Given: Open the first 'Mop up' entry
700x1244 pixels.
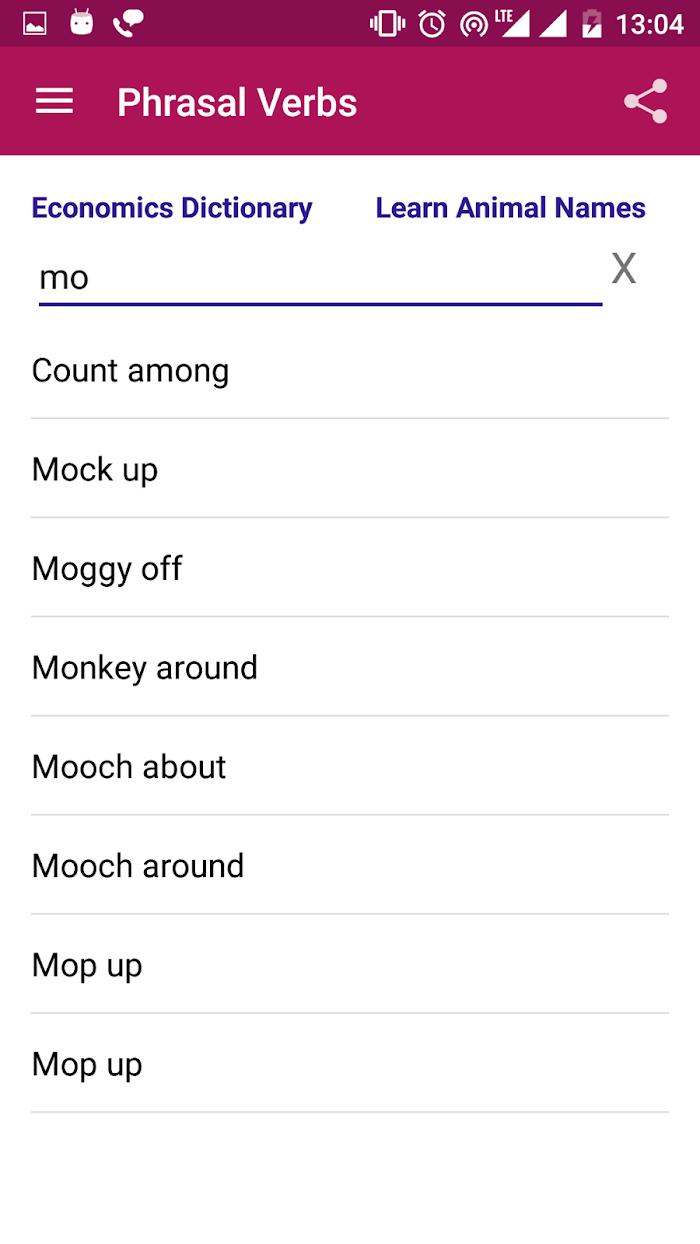Looking at the screenshot, I should (x=350, y=964).
